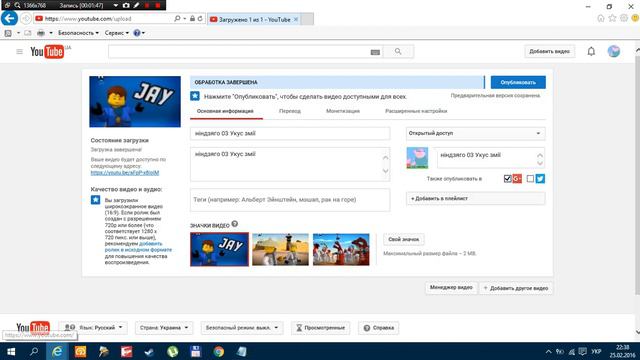Click the IE settings gear icon
This screenshot has height=360, width=640.
coord(624,18)
